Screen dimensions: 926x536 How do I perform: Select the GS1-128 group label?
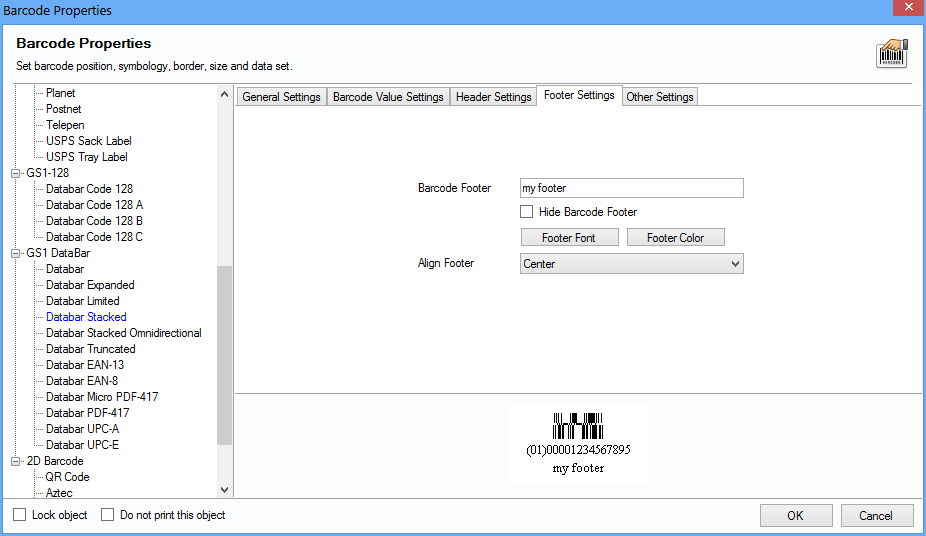47,173
